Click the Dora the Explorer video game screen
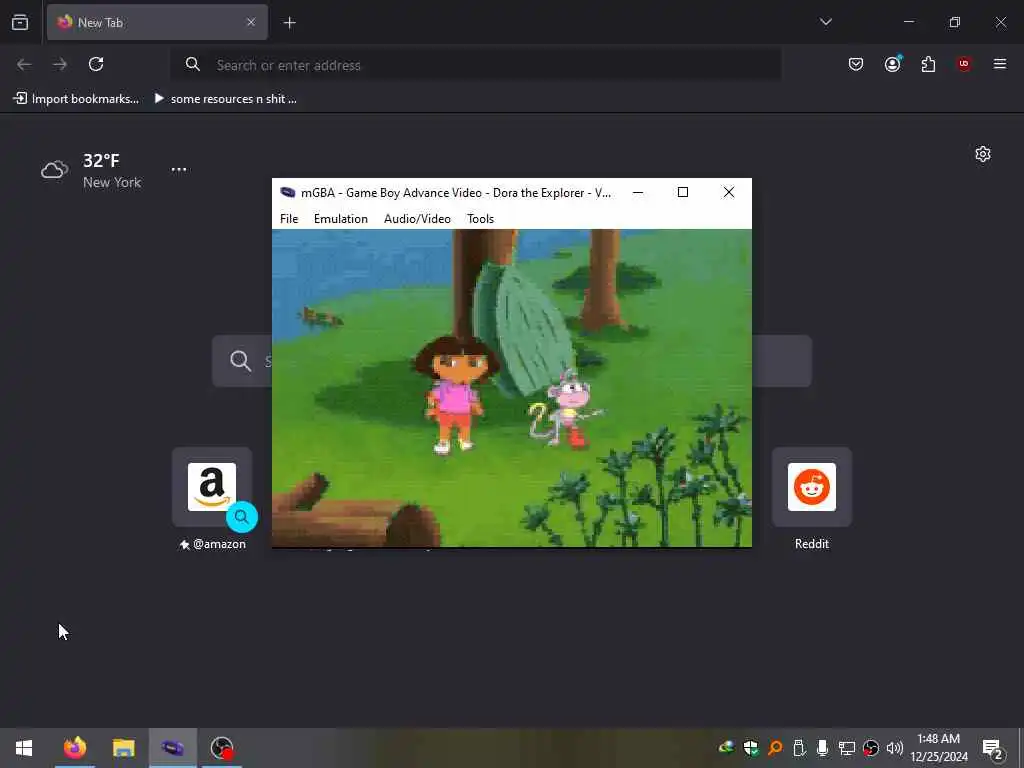This screenshot has height=768, width=1024. 511,388
